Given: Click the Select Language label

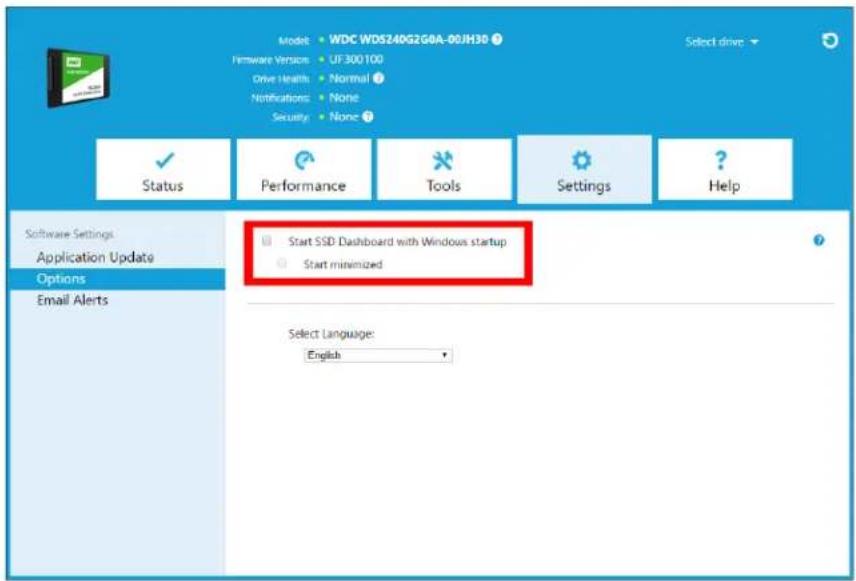Looking at the screenshot, I should (x=331, y=334).
